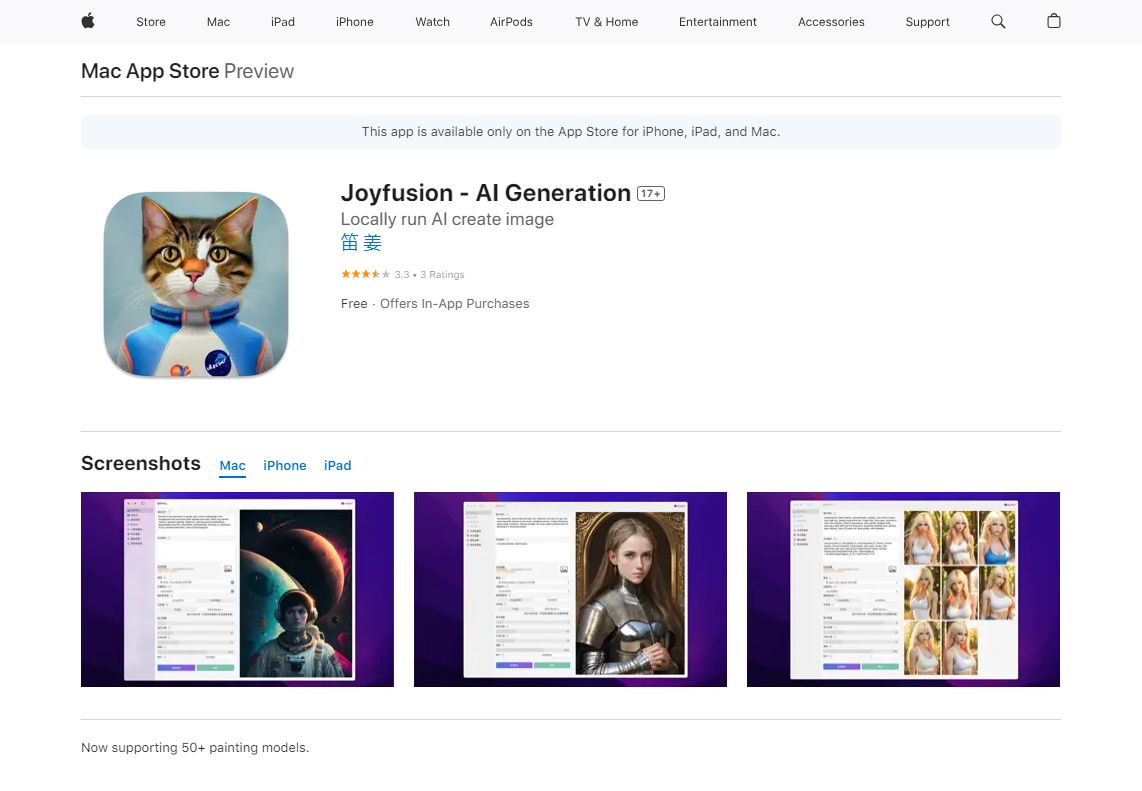Open Mac in navigation bar

(218, 22)
